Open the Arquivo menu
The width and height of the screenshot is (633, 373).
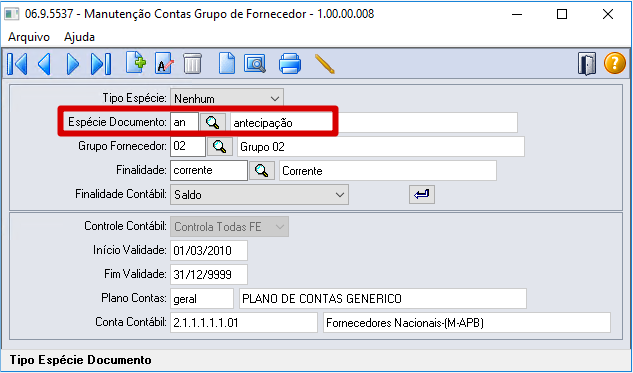29,37
